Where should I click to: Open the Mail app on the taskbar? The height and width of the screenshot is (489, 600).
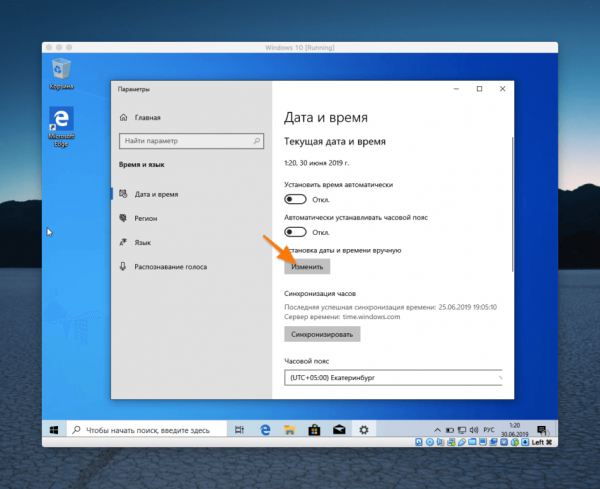[339, 430]
